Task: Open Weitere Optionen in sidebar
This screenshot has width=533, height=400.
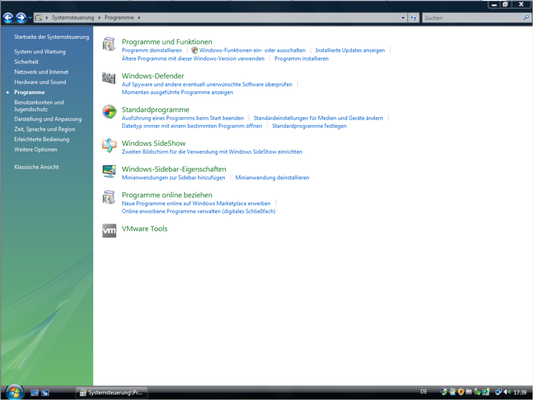Action: coord(36,150)
